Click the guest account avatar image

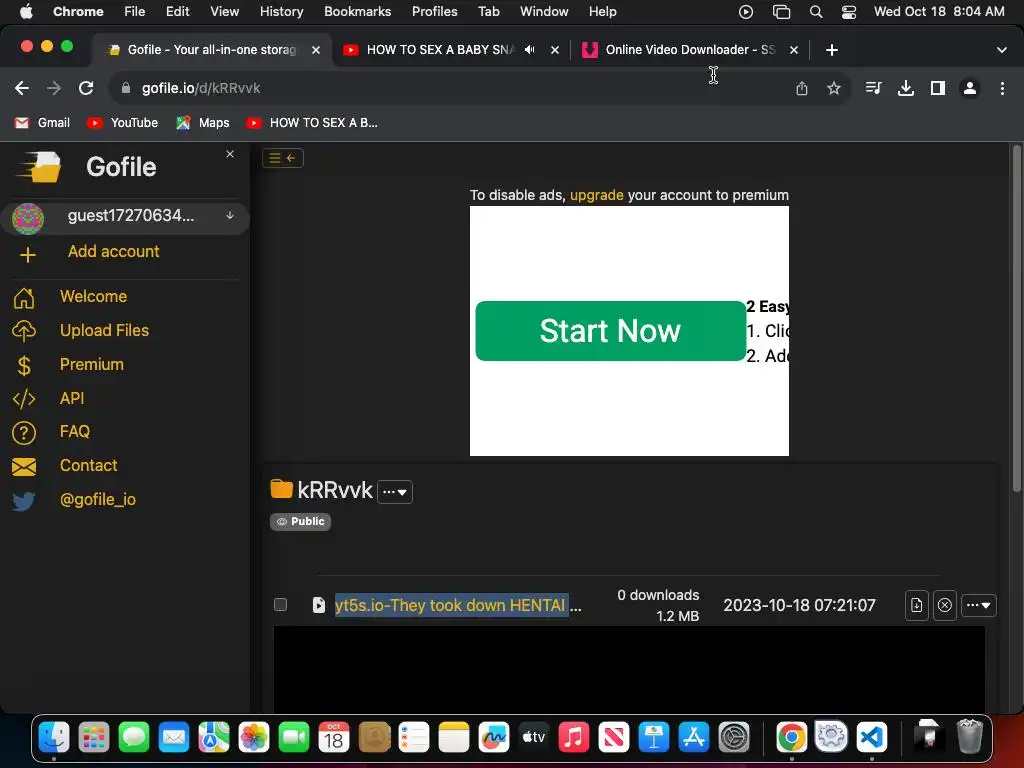pos(28,218)
